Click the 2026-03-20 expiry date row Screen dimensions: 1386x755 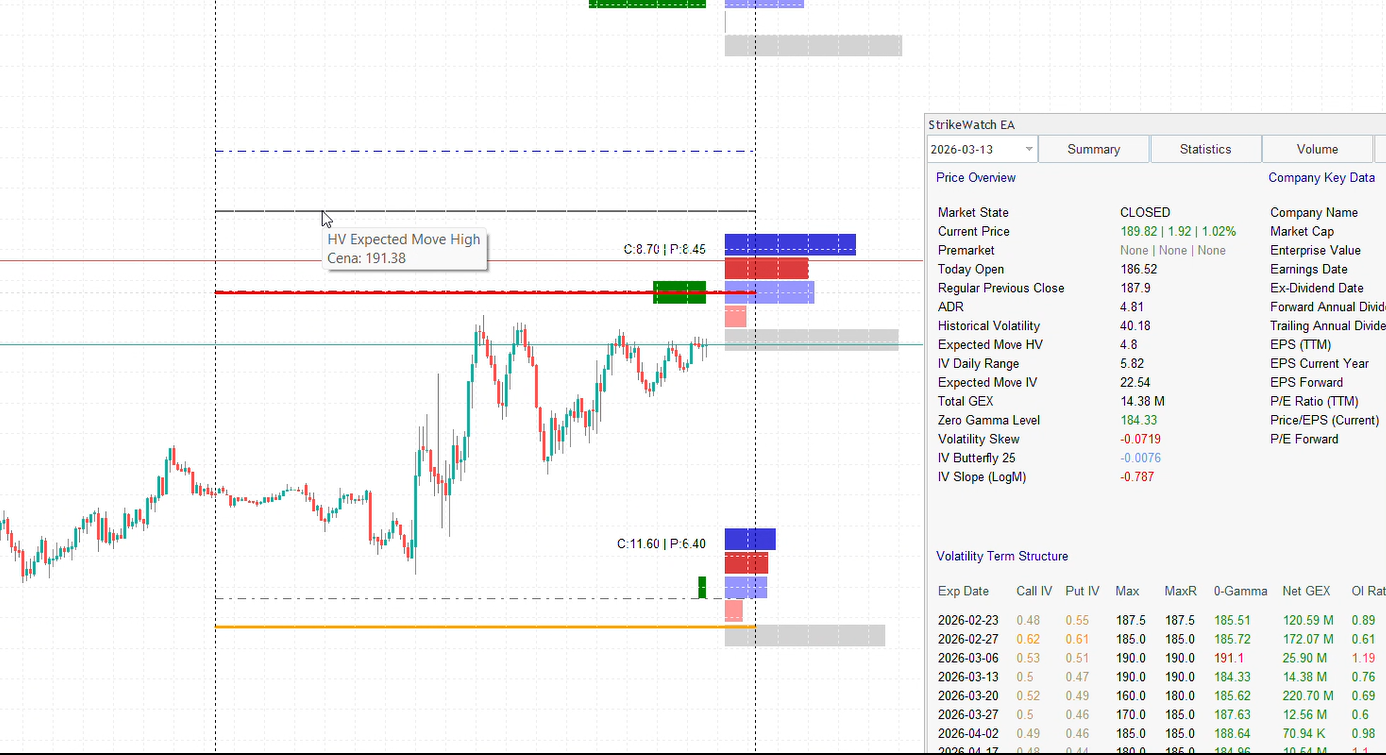point(967,696)
